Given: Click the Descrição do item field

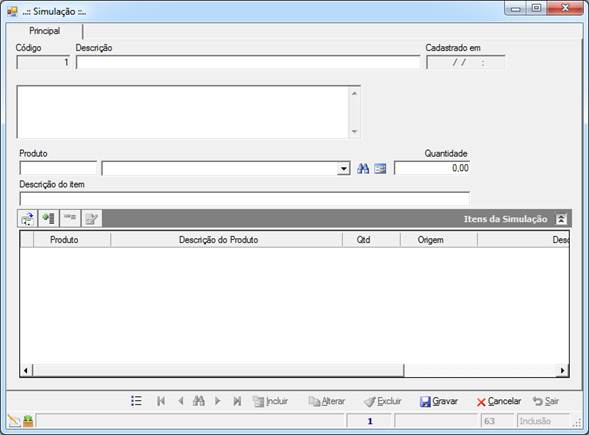Looking at the screenshot, I should [x=245, y=199].
